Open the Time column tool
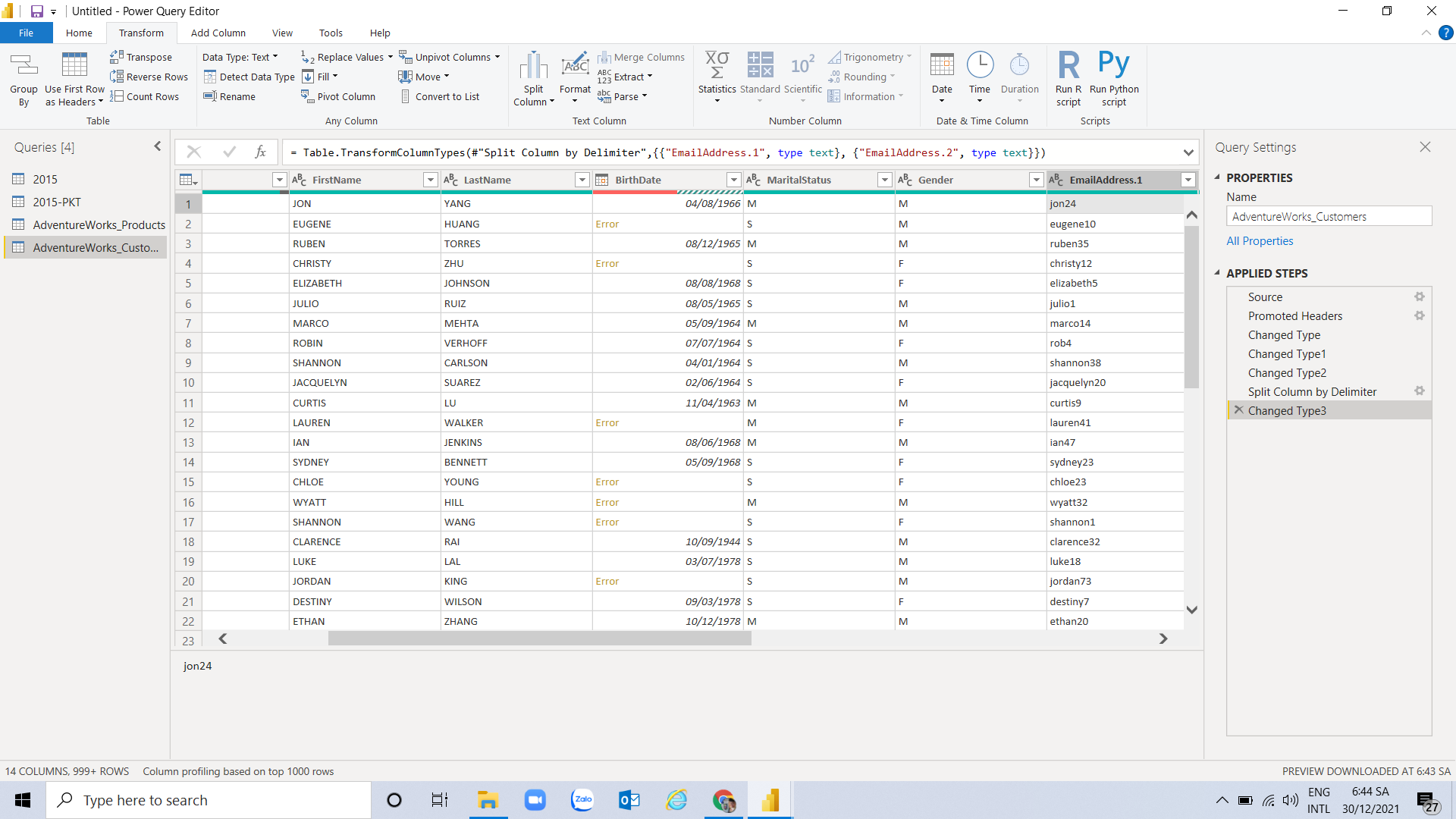The image size is (1456, 819). pyautogui.click(x=980, y=79)
